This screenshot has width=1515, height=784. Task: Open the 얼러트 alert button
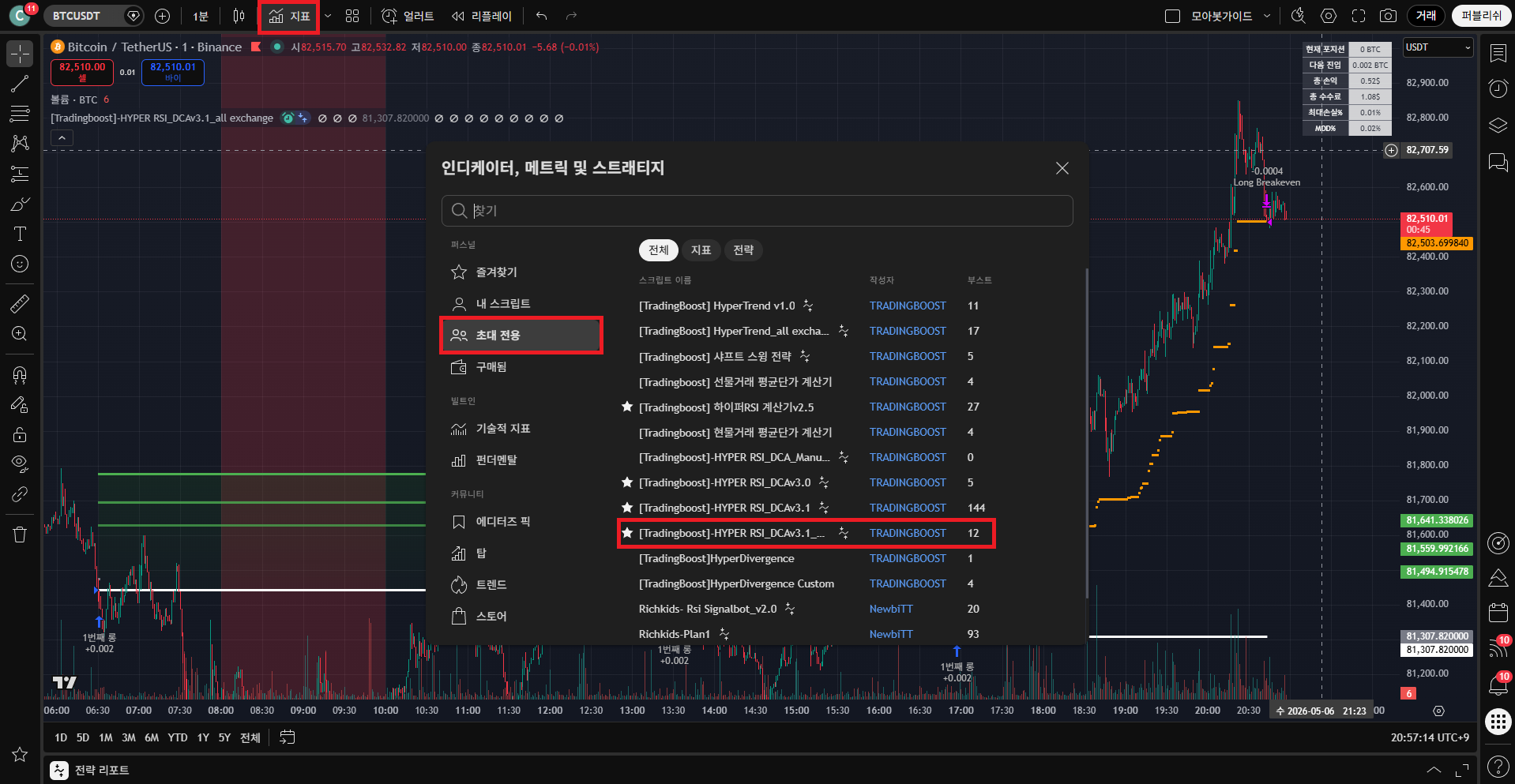[x=408, y=16]
